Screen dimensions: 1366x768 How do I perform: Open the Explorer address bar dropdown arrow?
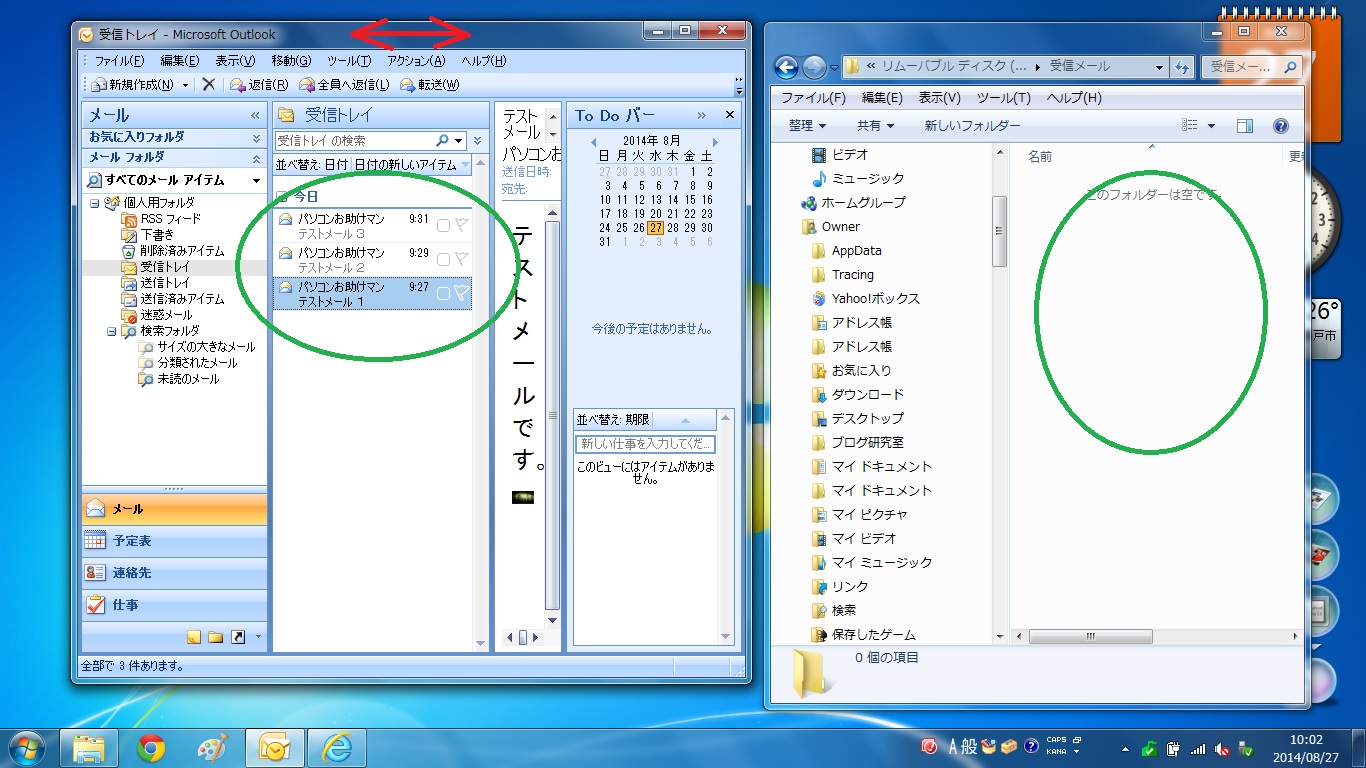pos(1159,67)
